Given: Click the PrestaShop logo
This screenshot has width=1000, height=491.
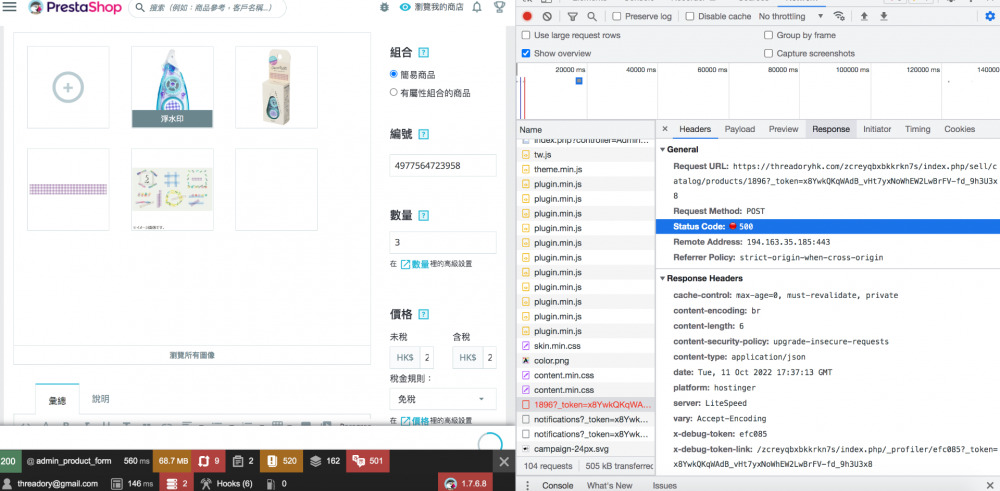Looking at the screenshot, I should (x=75, y=8).
